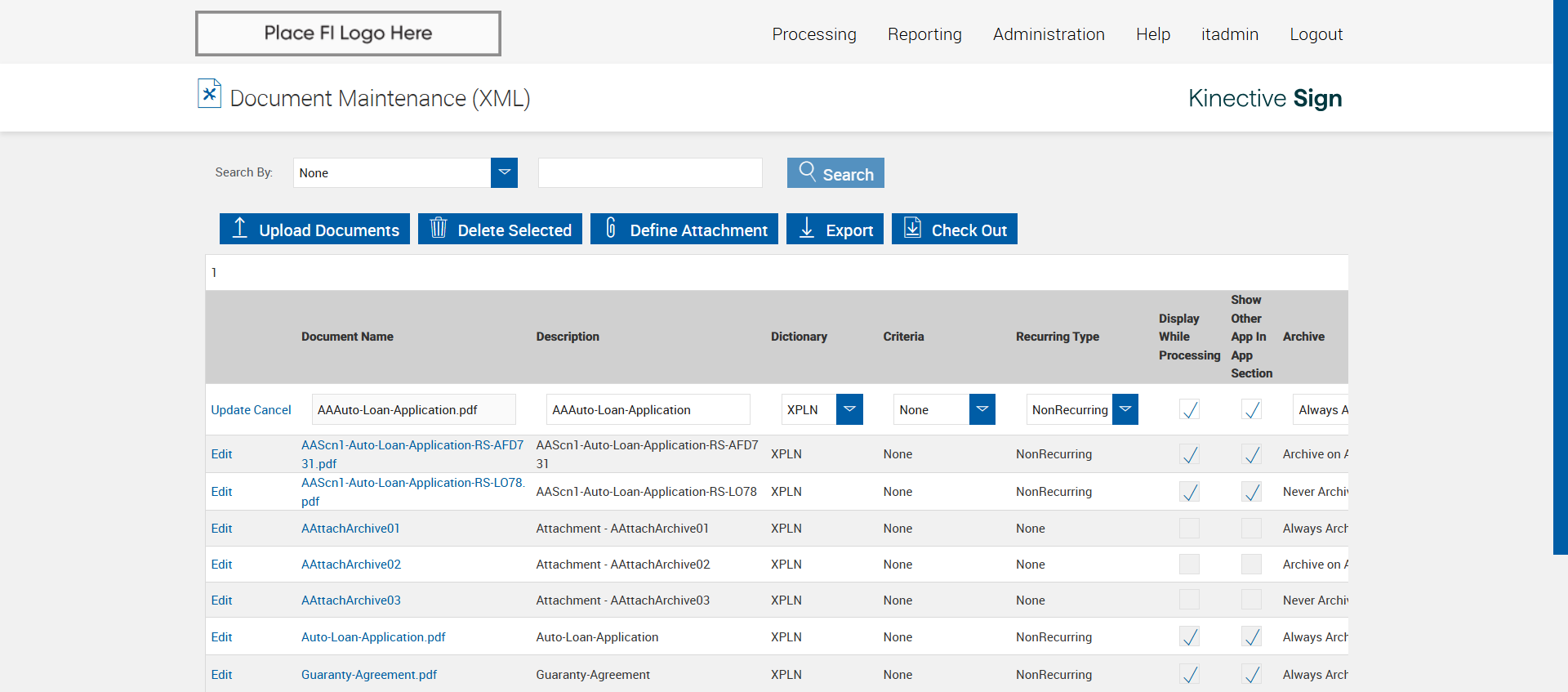Click the Define Attachment paperclip icon
This screenshot has height=692, width=1568.
(x=610, y=228)
